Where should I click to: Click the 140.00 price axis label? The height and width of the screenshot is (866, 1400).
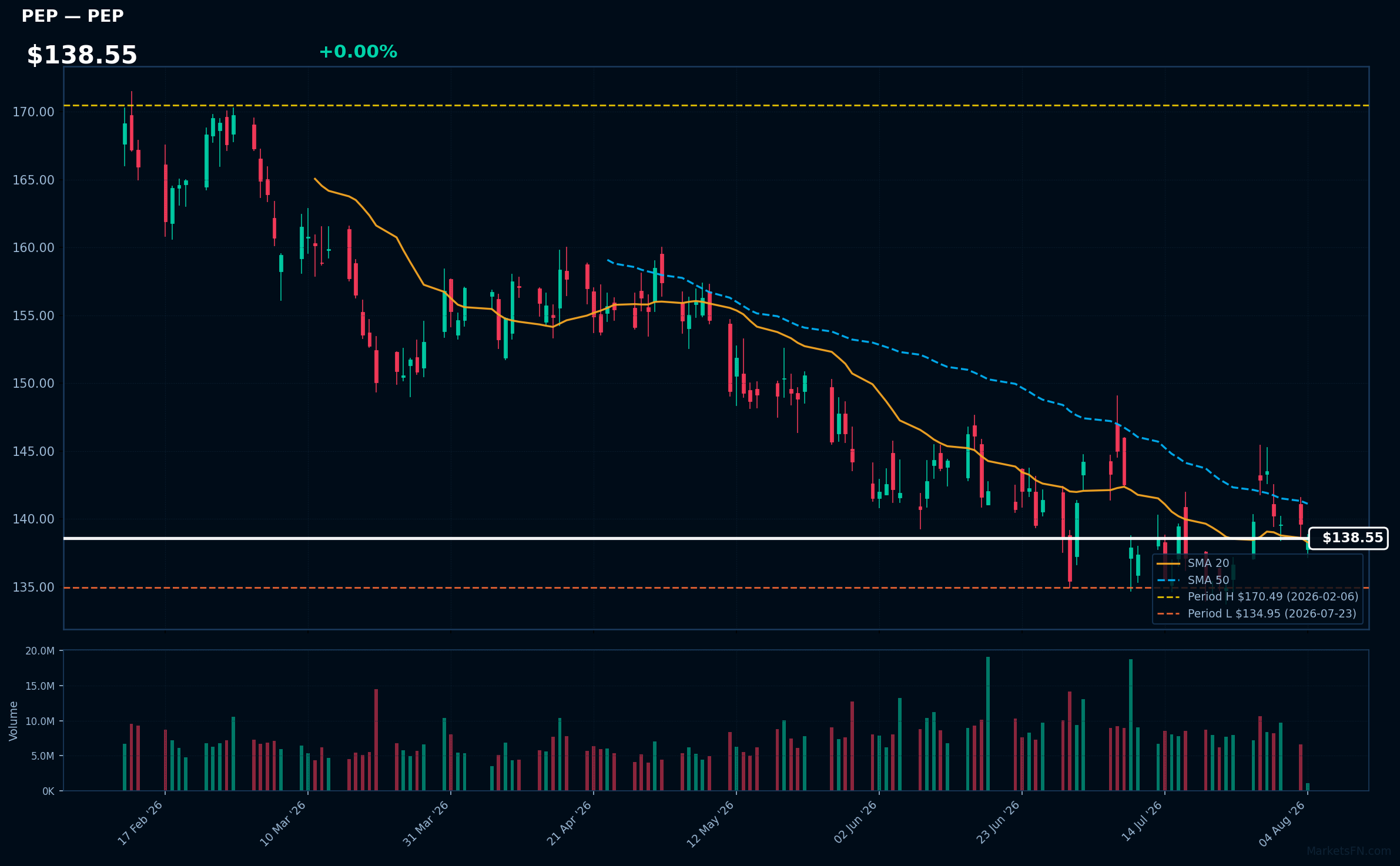tap(34, 519)
